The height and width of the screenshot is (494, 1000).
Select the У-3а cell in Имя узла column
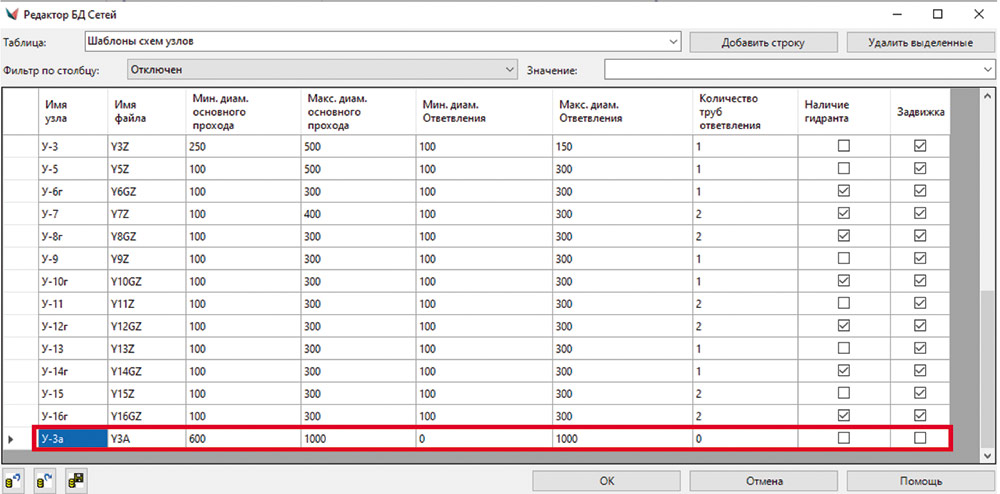tap(70, 438)
